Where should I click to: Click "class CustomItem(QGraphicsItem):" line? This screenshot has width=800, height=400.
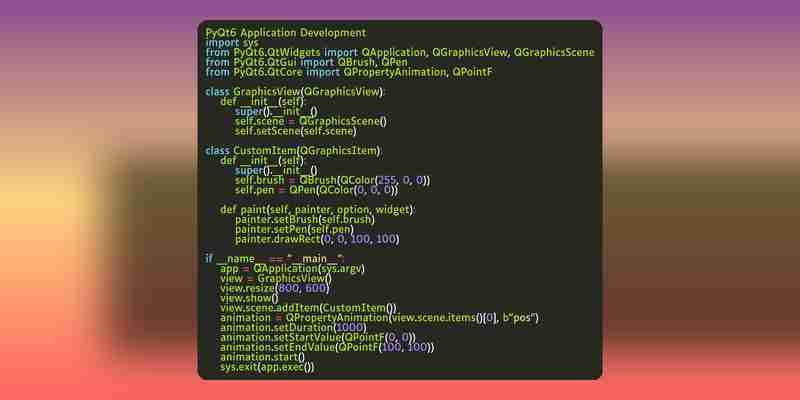pyautogui.click(x=293, y=151)
